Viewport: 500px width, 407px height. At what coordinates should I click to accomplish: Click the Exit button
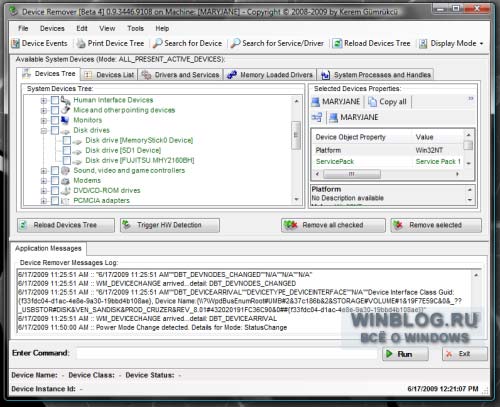[x=465, y=354]
